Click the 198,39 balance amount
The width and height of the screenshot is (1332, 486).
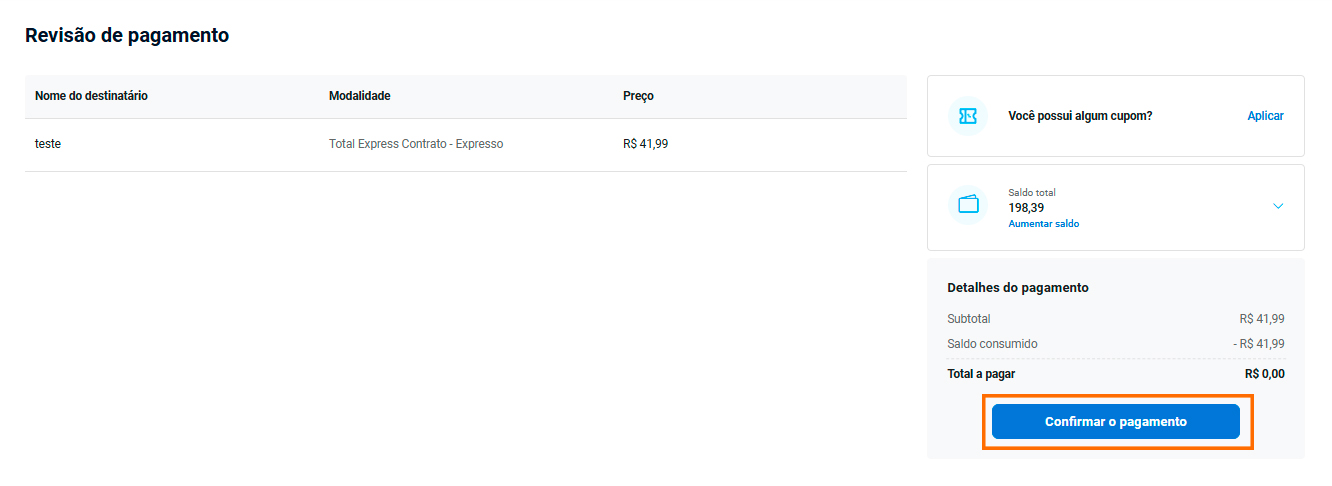coord(1026,208)
